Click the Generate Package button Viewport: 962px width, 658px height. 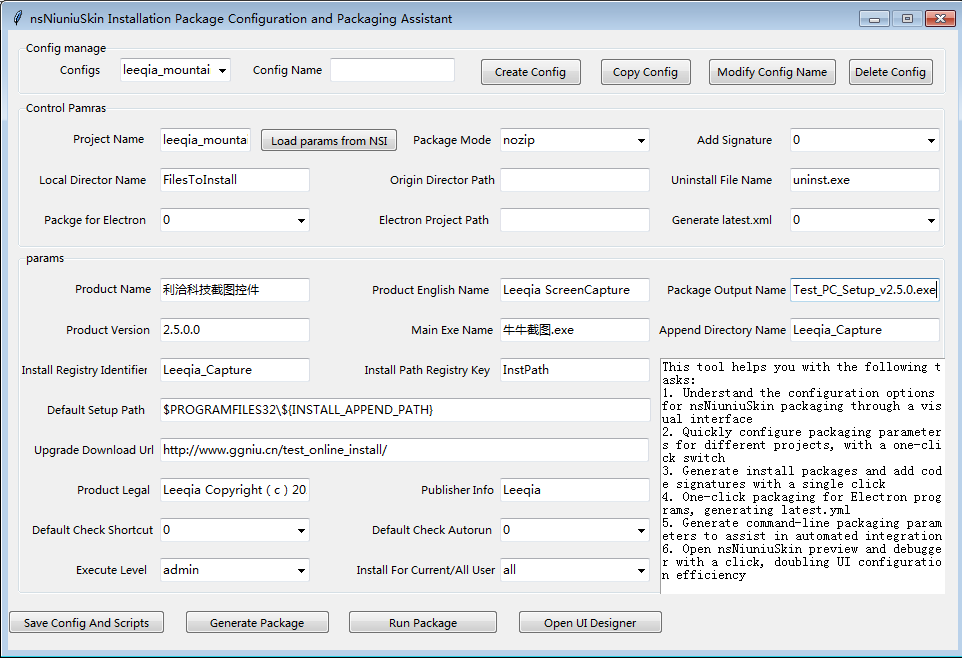click(257, 622)
